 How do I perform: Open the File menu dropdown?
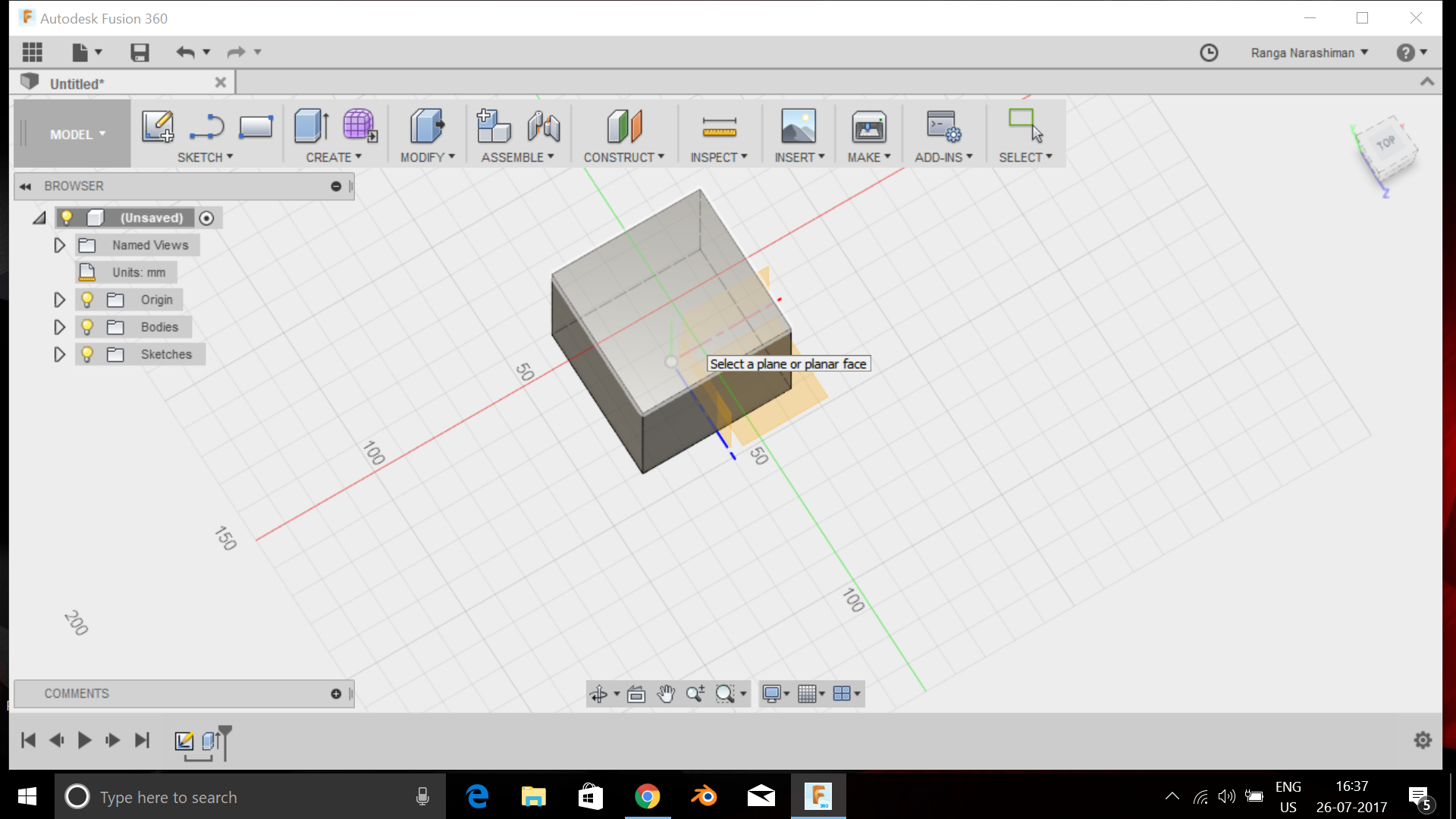pyautogui.click(x=86, y=52)
